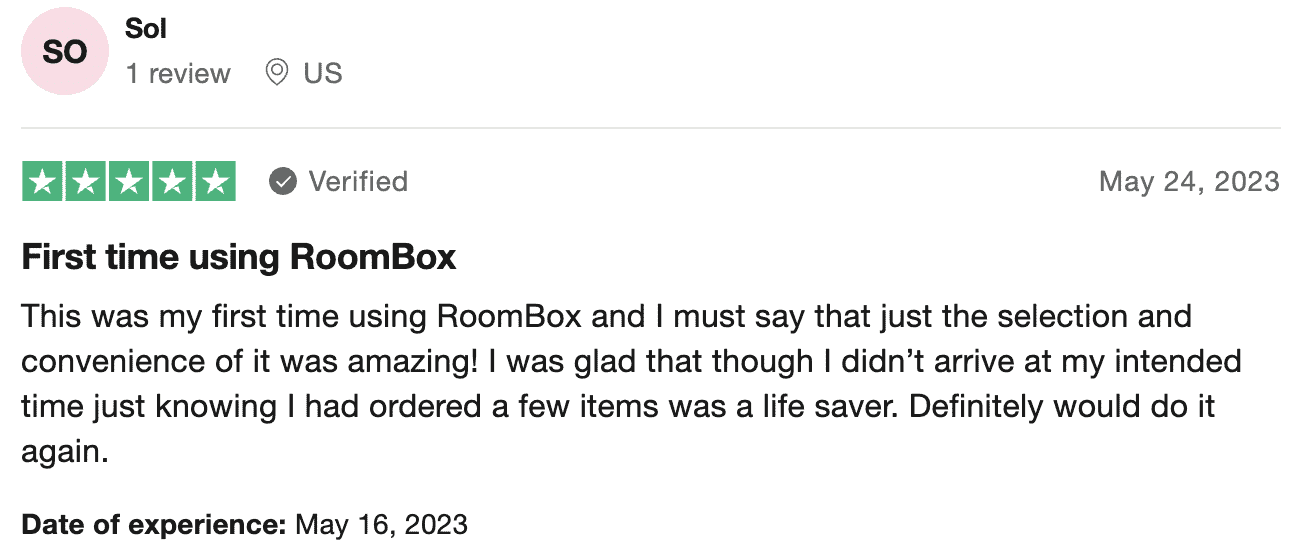
Task: Click the SO reviewer avatar circle
Action: tap(65, 53)
